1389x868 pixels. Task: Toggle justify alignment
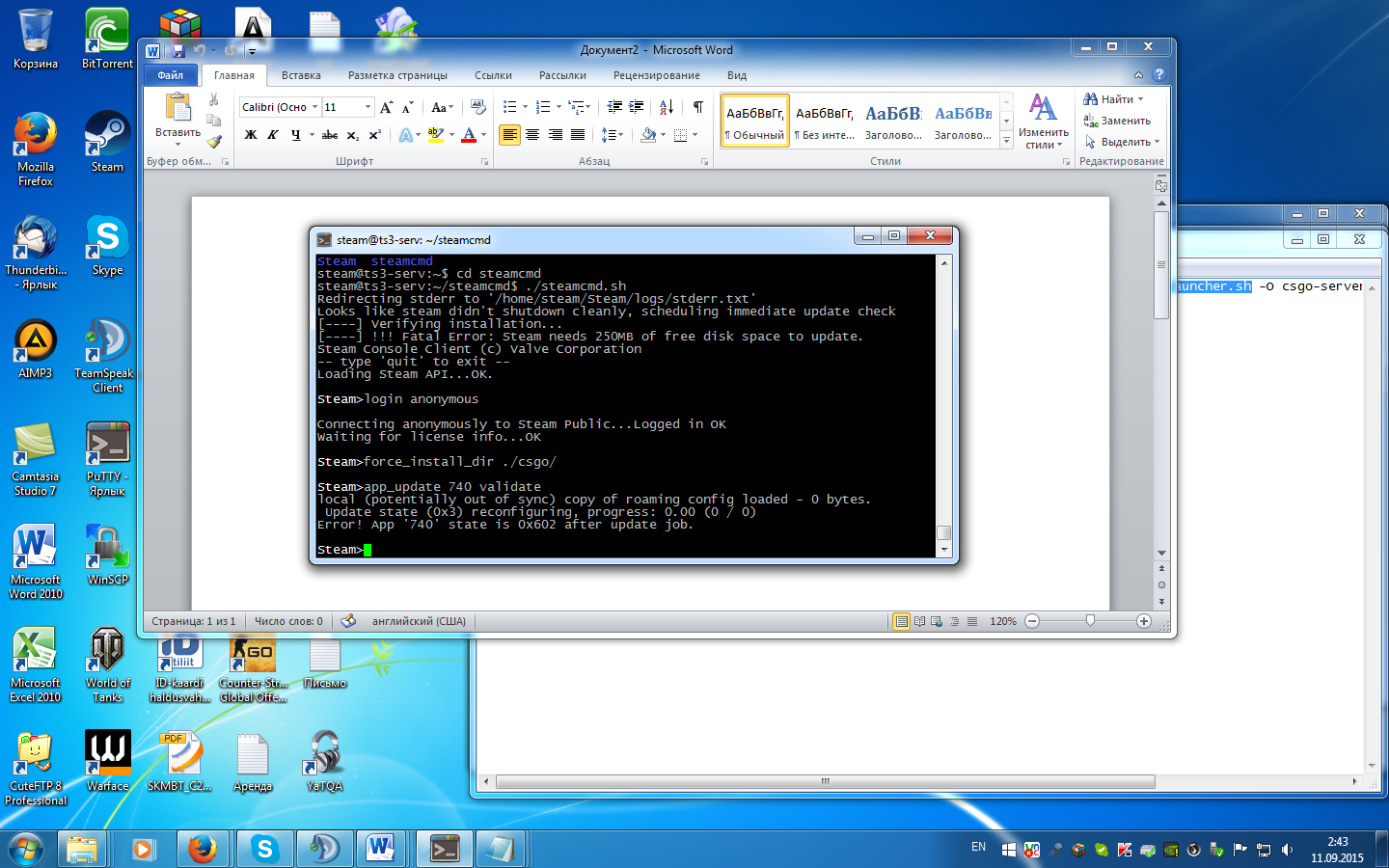tap(578, 135)
